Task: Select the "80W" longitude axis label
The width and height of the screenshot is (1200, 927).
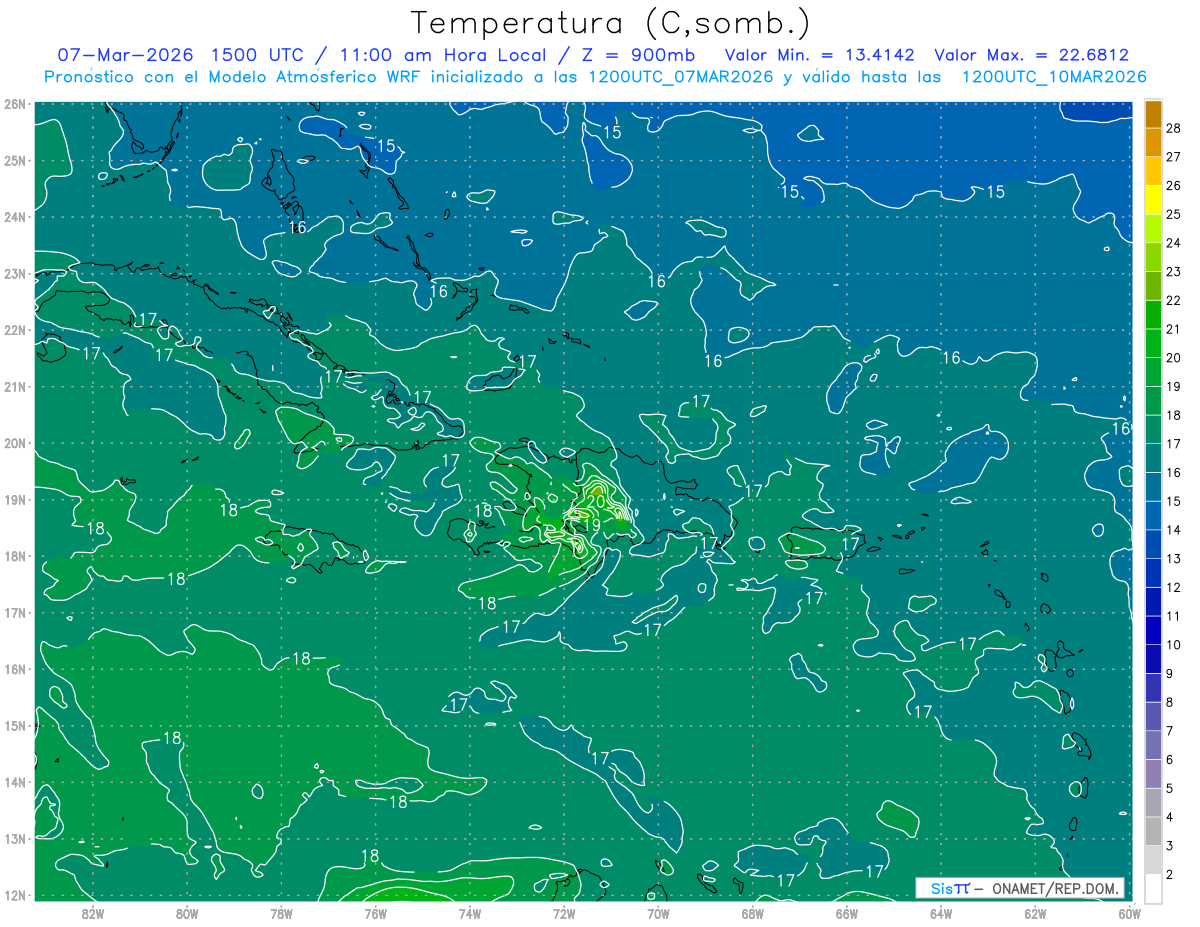Action: tap(187, 912)
